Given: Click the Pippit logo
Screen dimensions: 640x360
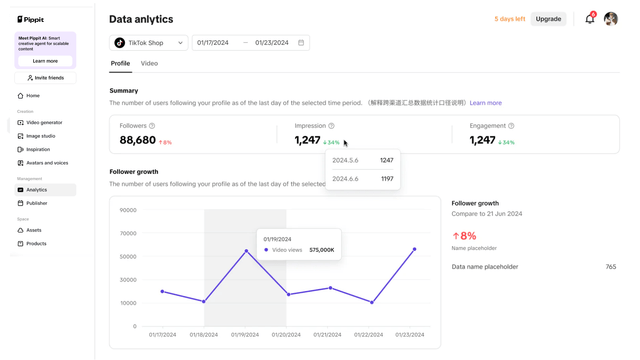Looking at the screenshot, I should [31, 19].
